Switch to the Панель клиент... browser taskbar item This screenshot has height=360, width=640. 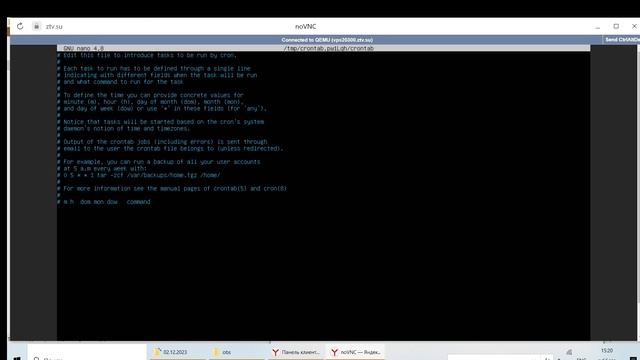[x=296, y=352]
